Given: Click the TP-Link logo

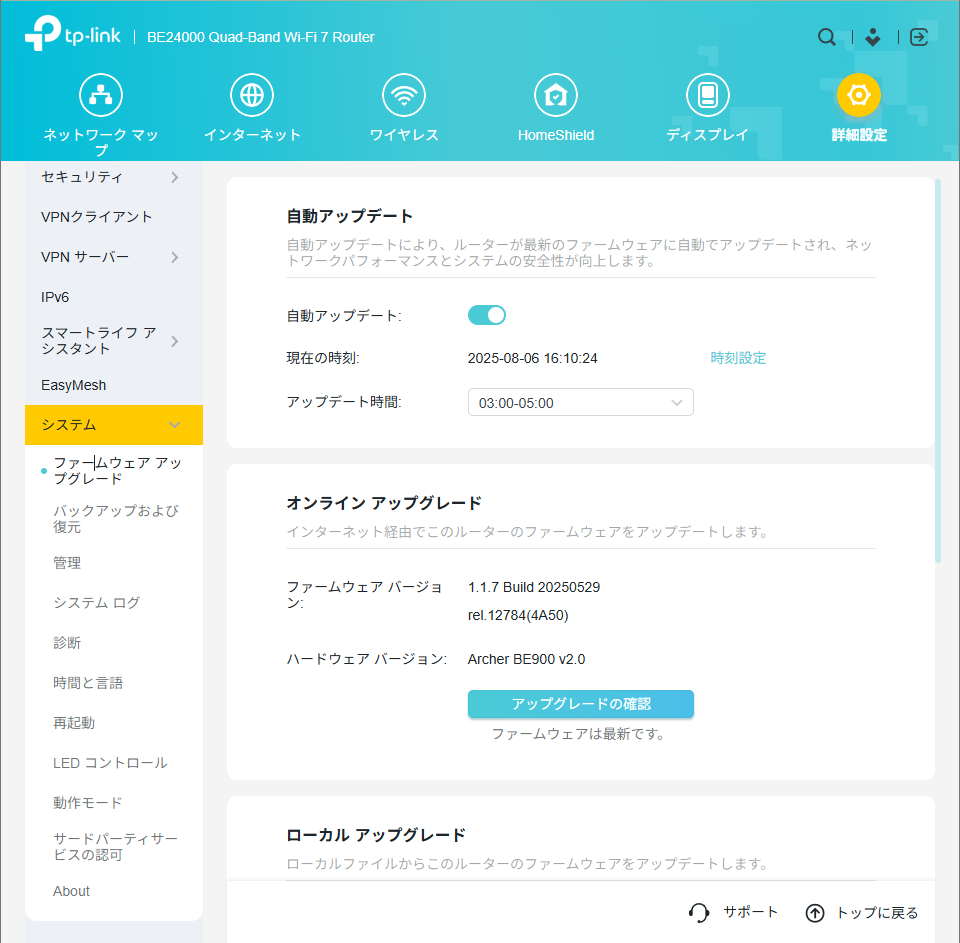Looking at the screenshot, I should pos(72,34).
